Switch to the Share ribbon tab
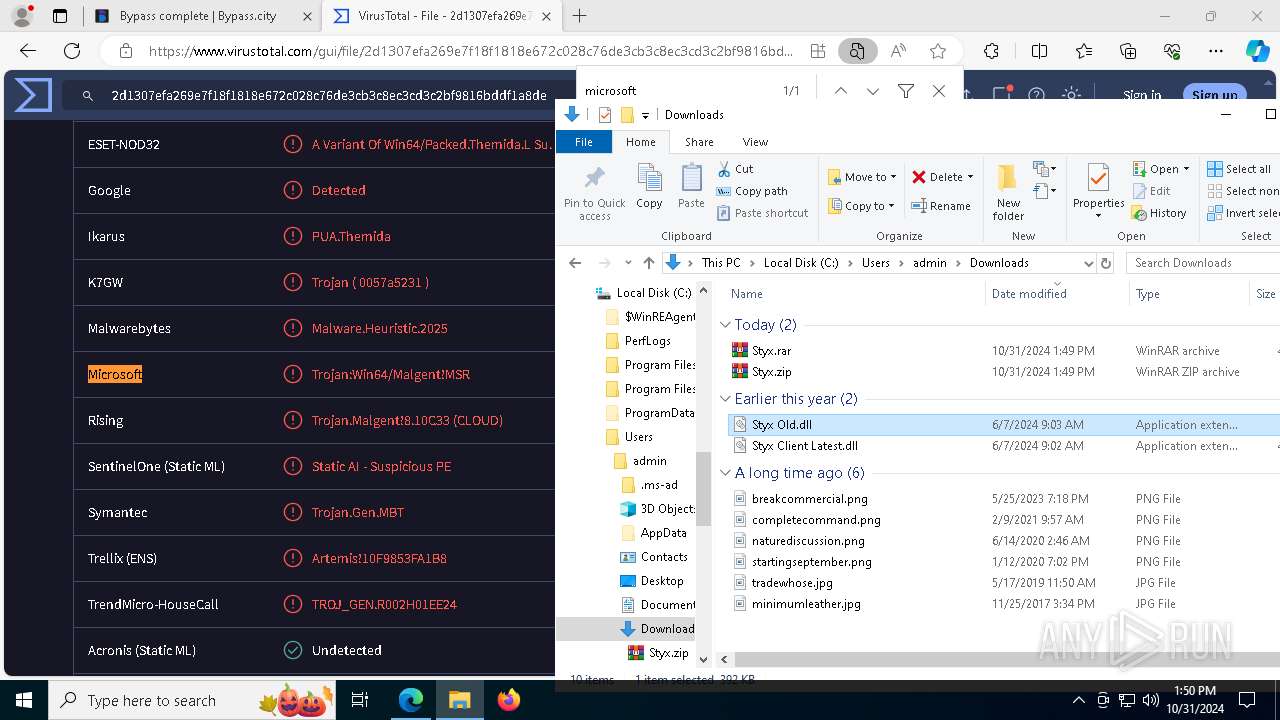Image resolution: width=1280 pixels, height=720 pixels. pos(699,142)
